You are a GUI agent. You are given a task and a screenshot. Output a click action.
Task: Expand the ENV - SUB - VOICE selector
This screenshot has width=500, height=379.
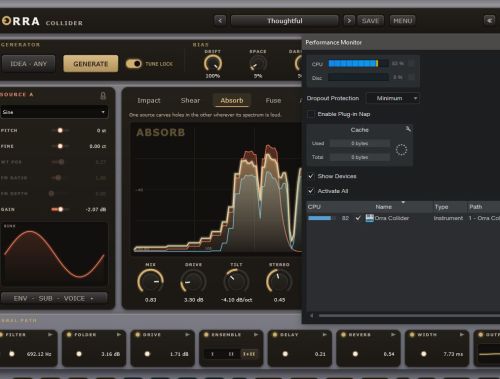point(54,298)
